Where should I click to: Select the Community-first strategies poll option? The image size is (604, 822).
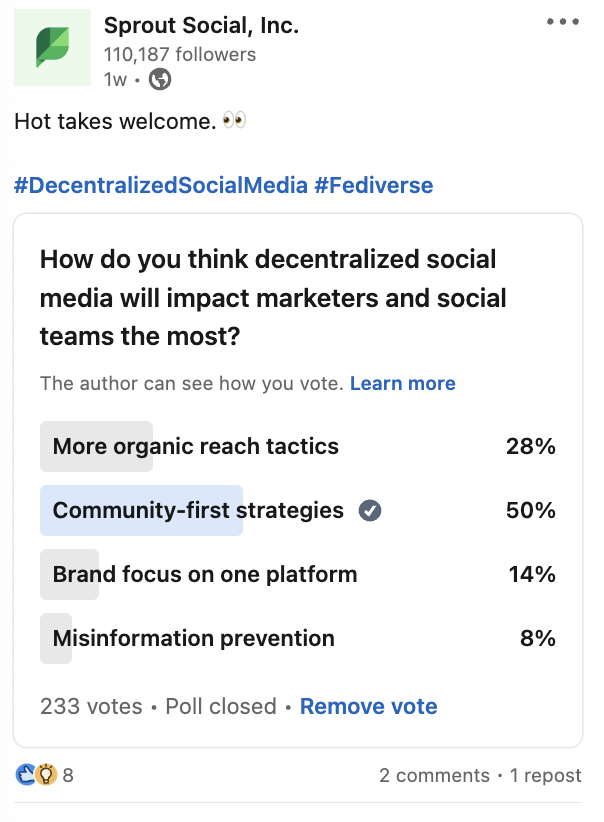point(298,511)
